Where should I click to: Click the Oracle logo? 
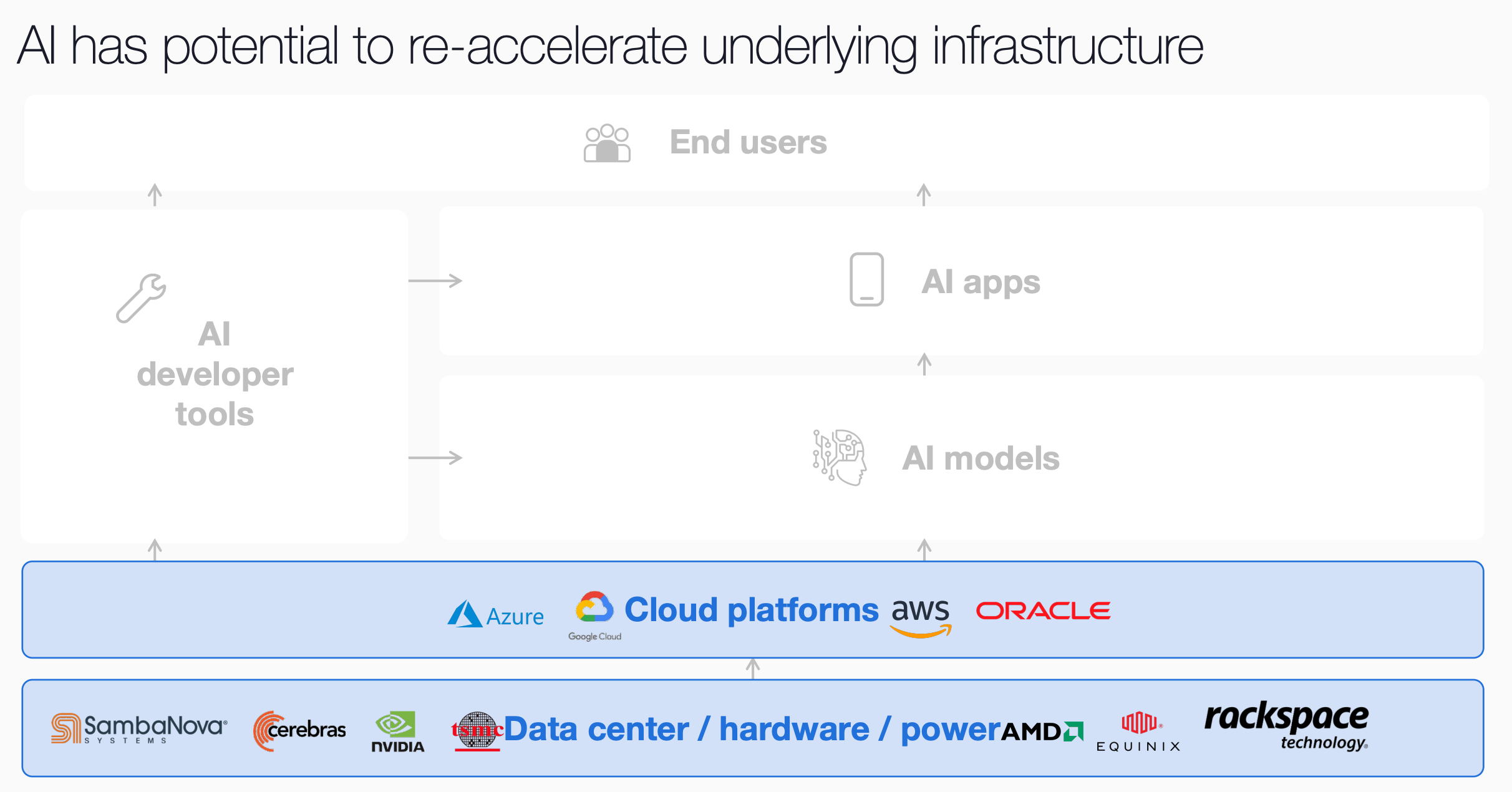(1043, 611)
